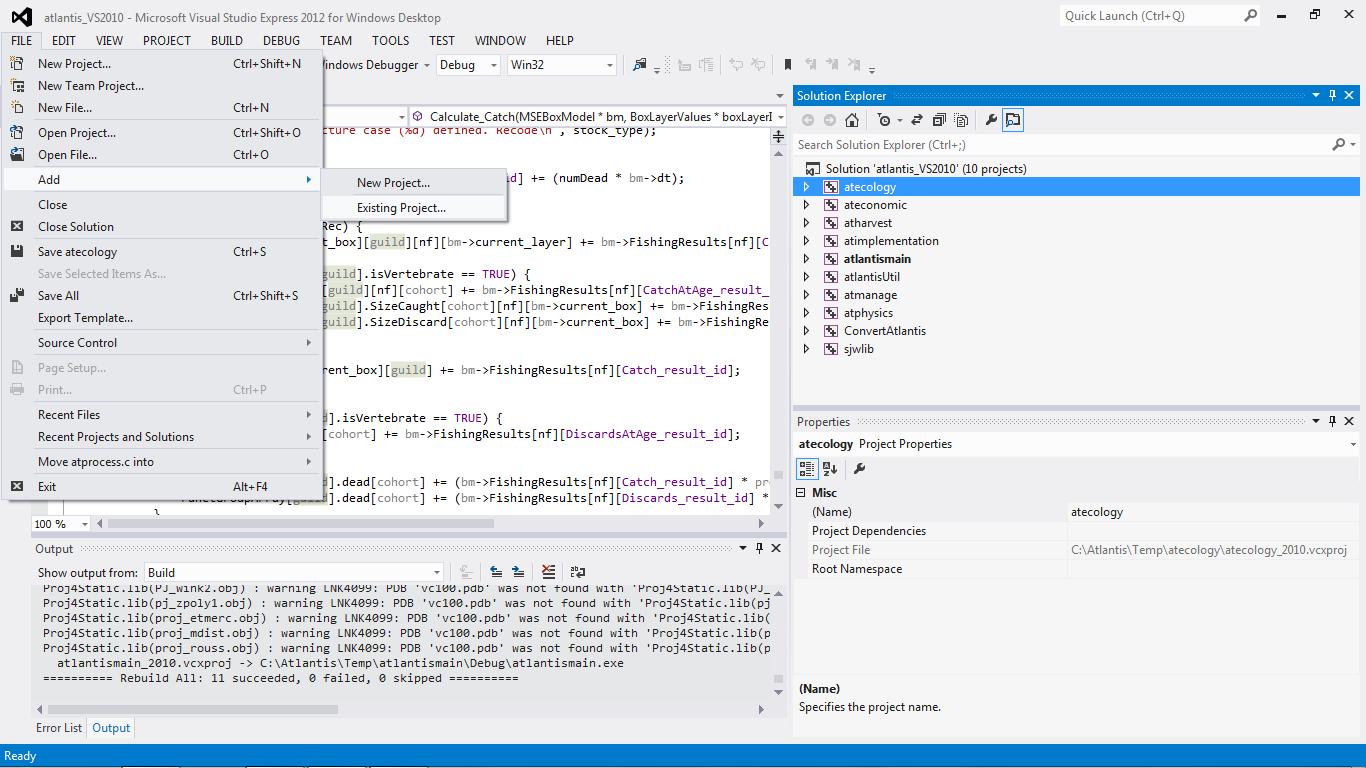Image resolution: width=1366 pixels, height=768 pixels.
Task: Choose Existing Project from Add submenu
Action: pyautogui.click(x=401, y=208)
